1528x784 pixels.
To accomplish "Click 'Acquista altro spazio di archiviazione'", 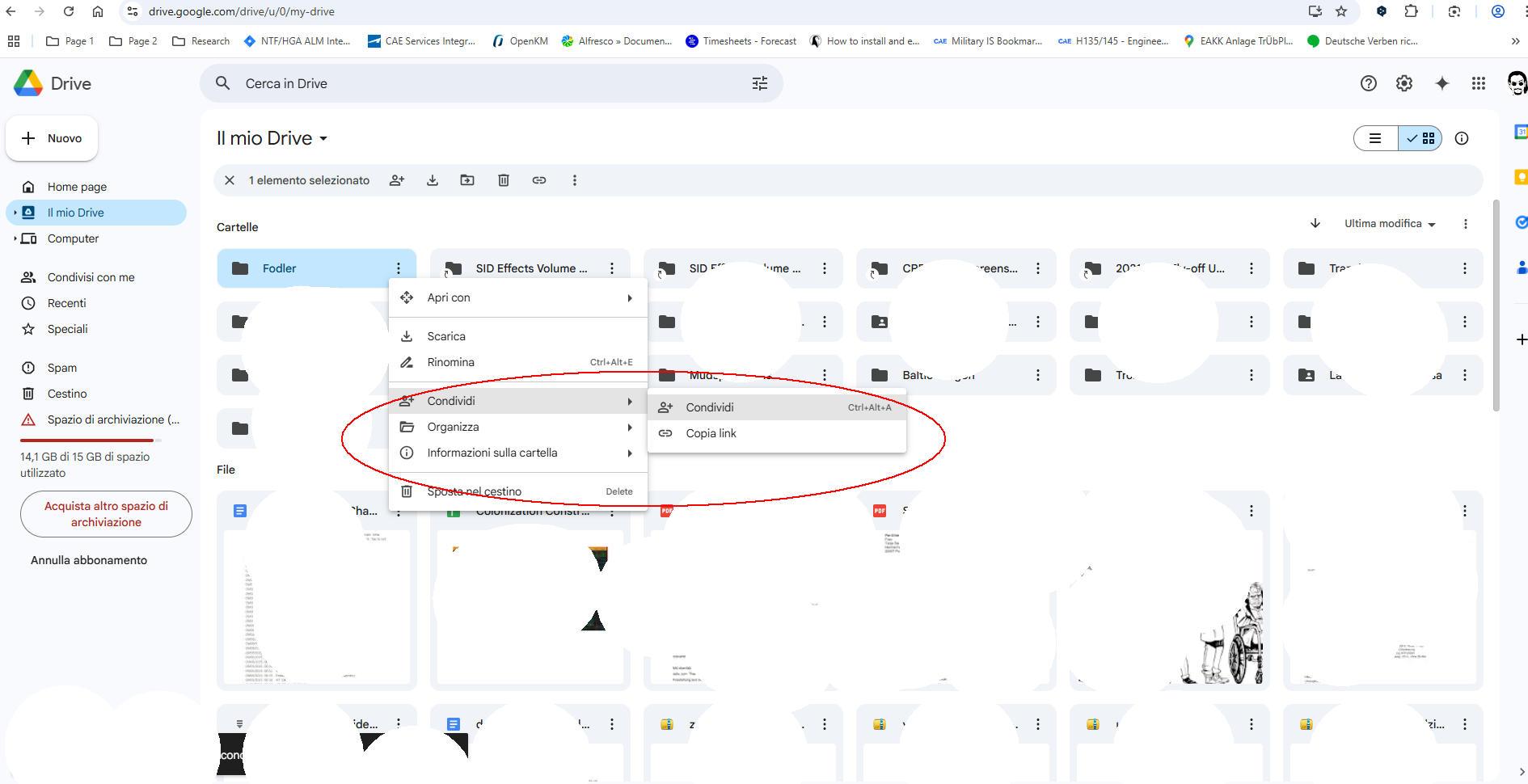I will tap(106, 514).
